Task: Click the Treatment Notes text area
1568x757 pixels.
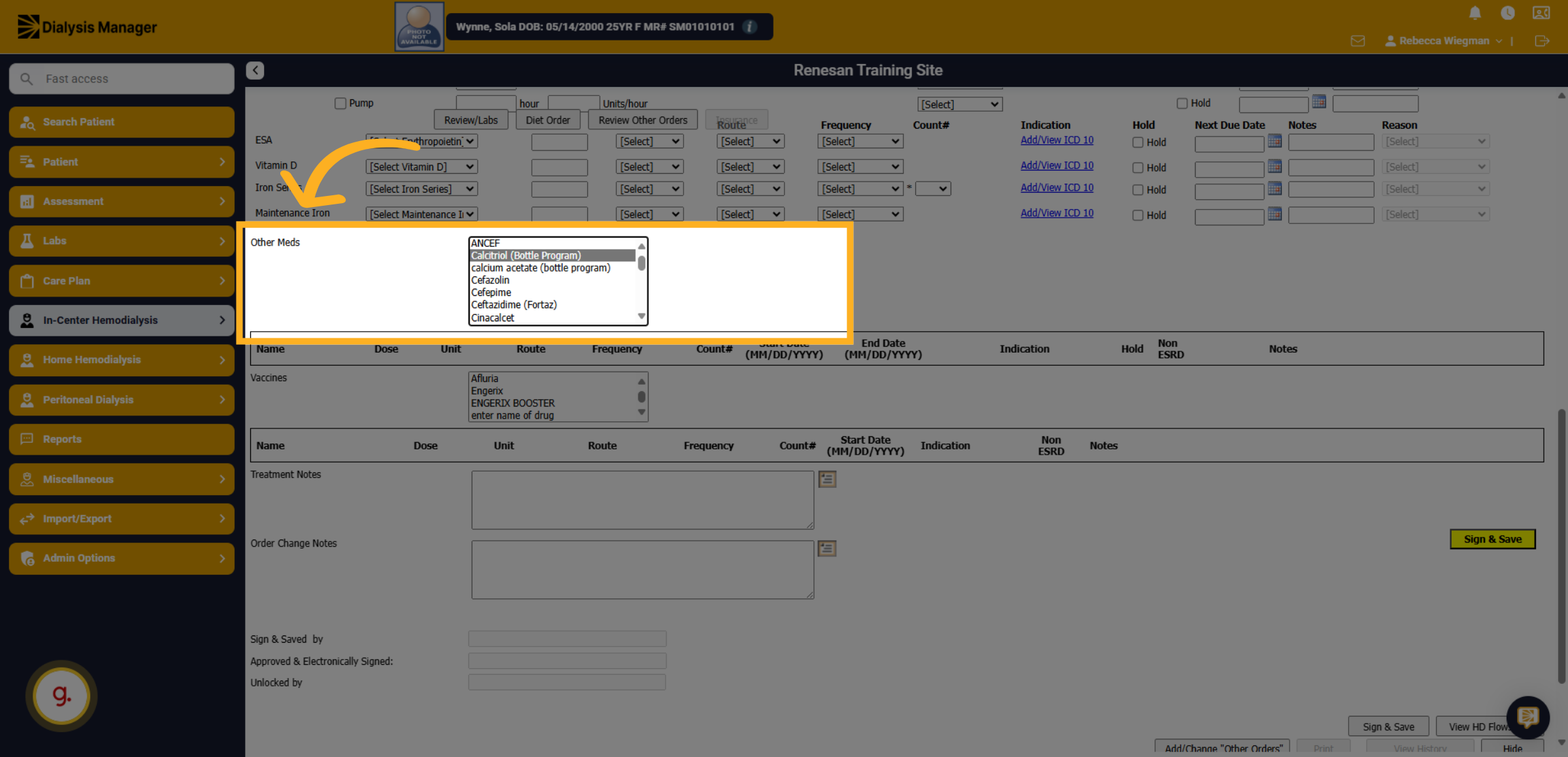Action: [x=643, y=500]
